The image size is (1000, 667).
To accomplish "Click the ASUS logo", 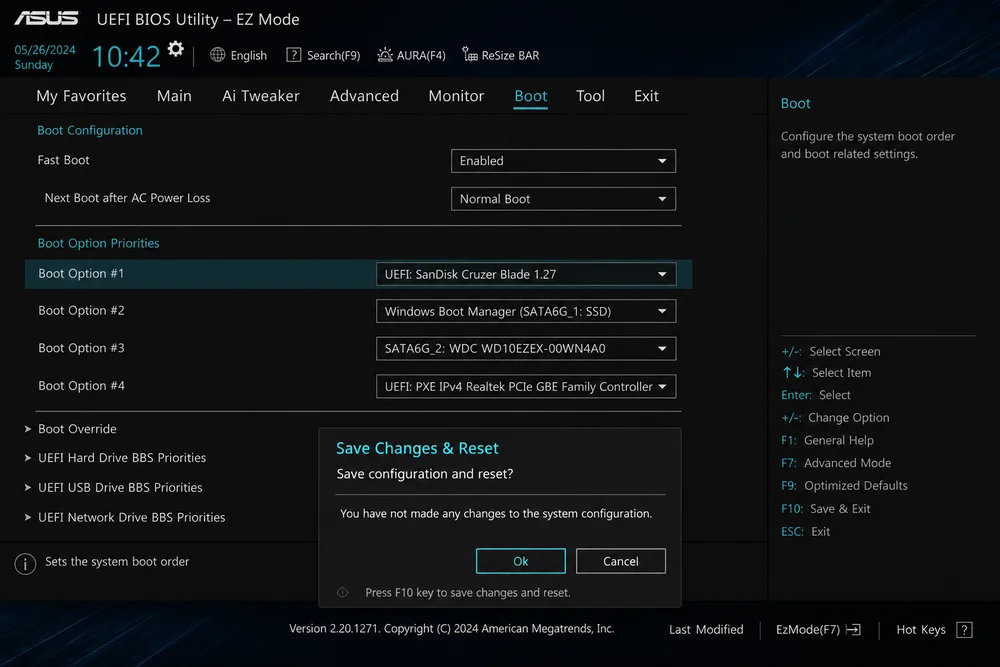I will [47, 18].
